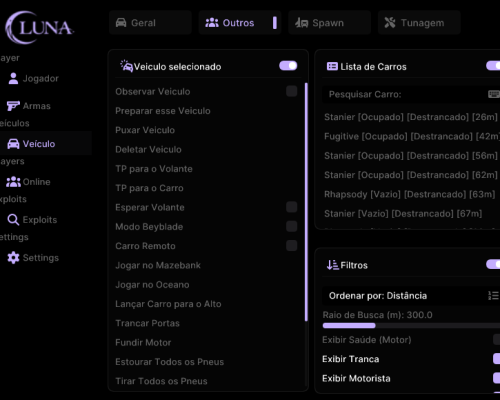Click Puxar Veiculo

pos(145,130)
